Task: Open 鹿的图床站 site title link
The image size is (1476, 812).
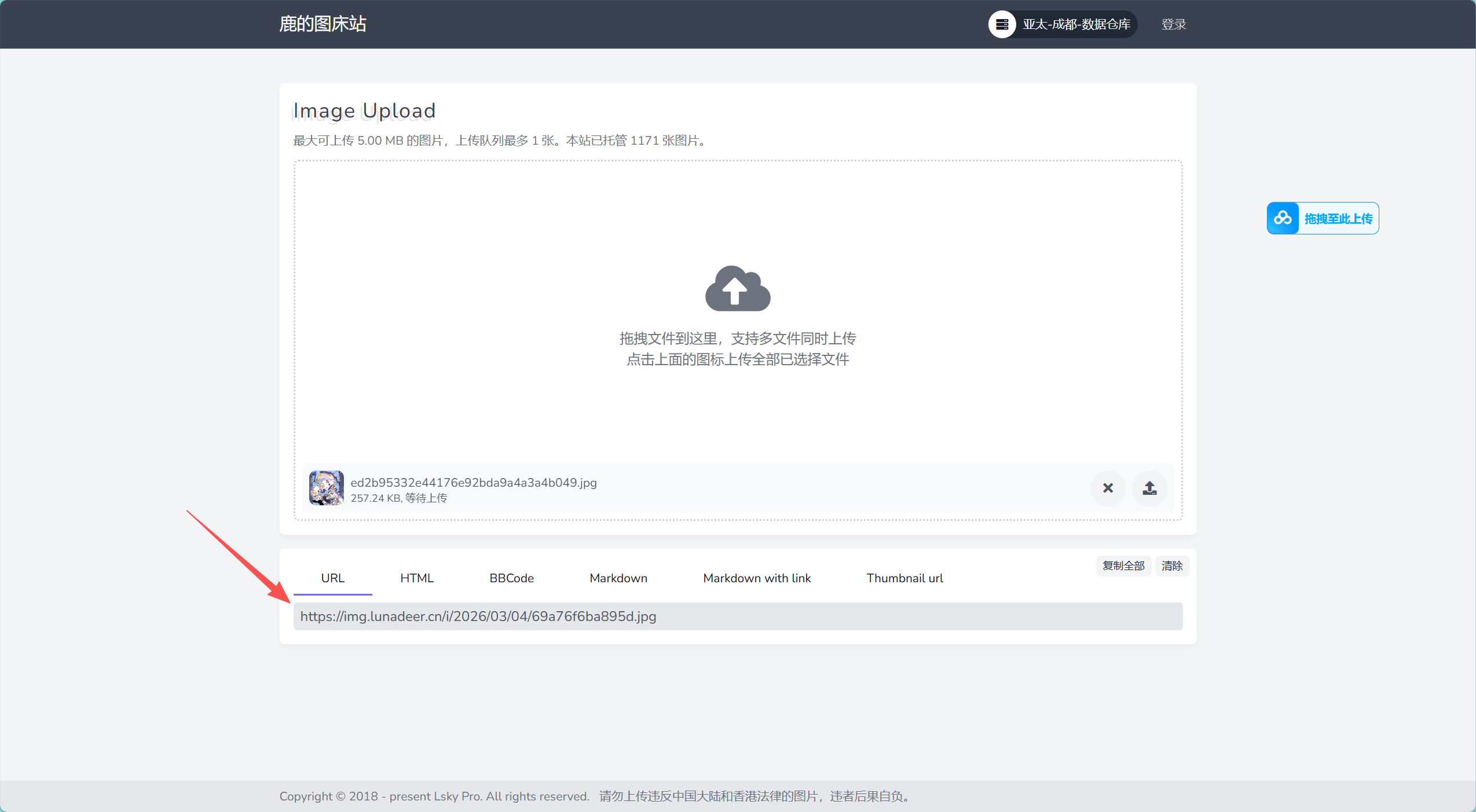Action: pos(323,24)
